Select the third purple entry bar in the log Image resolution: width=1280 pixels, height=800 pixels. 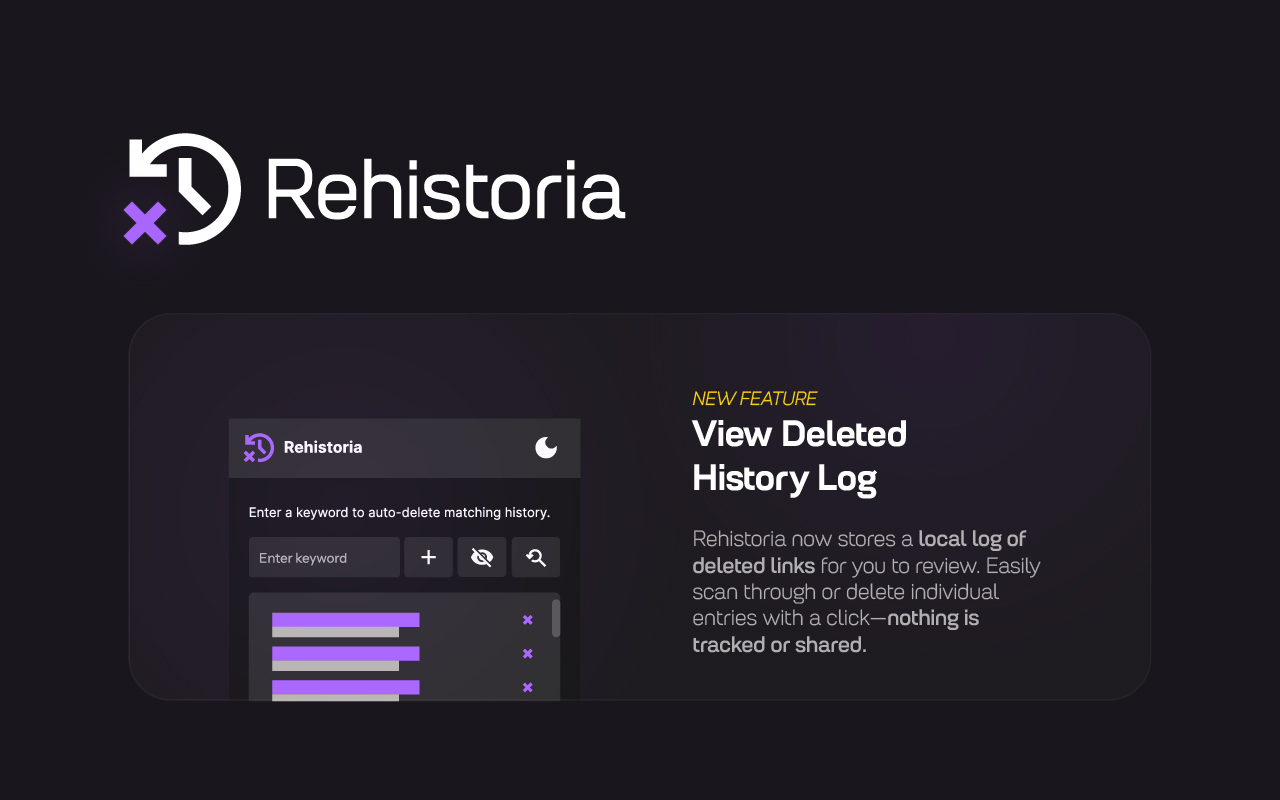tap(345, 687)
